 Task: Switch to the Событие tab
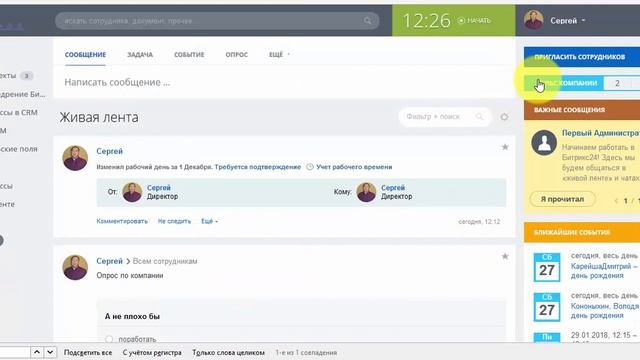point(189,54)
